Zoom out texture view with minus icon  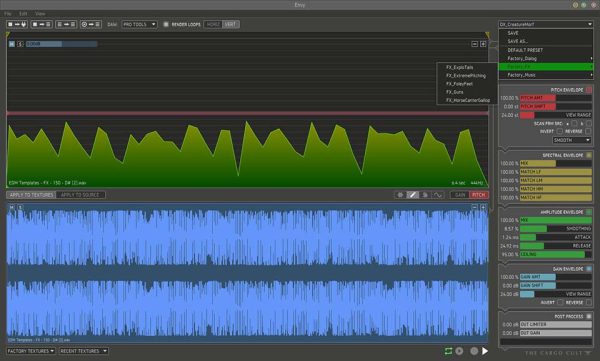click(474, 207)
